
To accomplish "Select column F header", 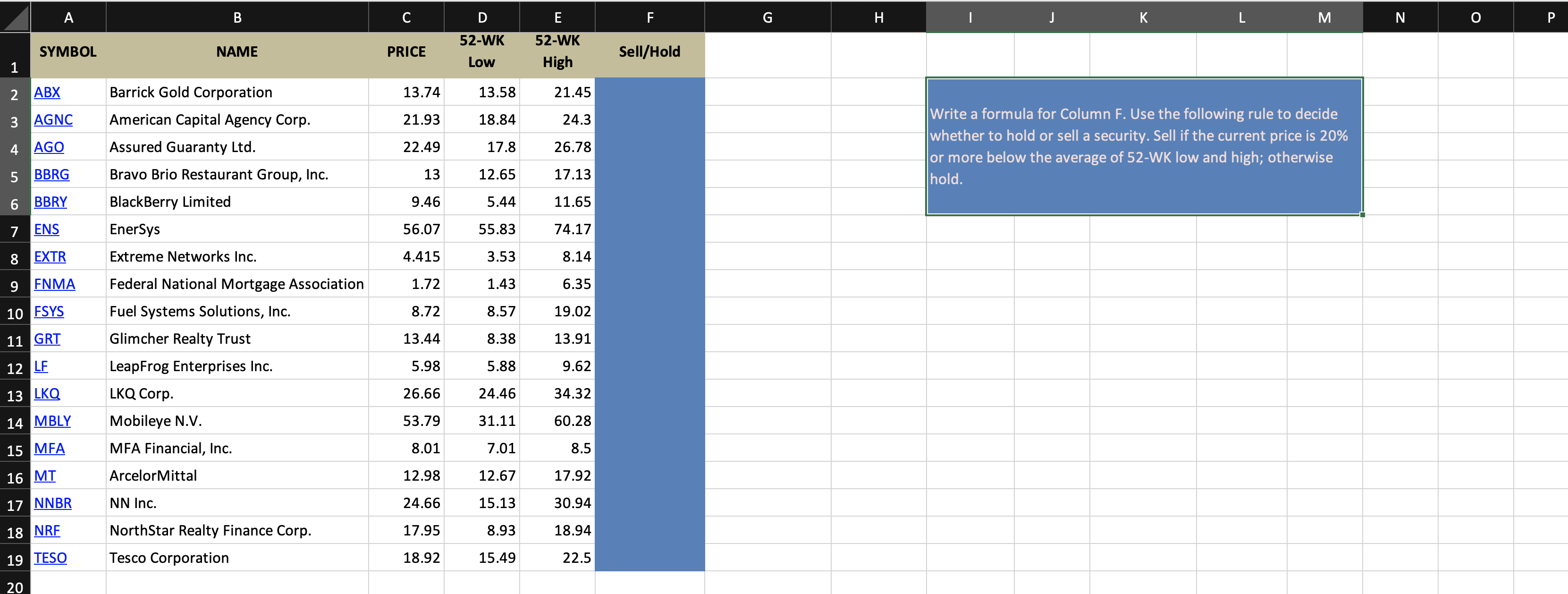I will [x=649, y=17].
